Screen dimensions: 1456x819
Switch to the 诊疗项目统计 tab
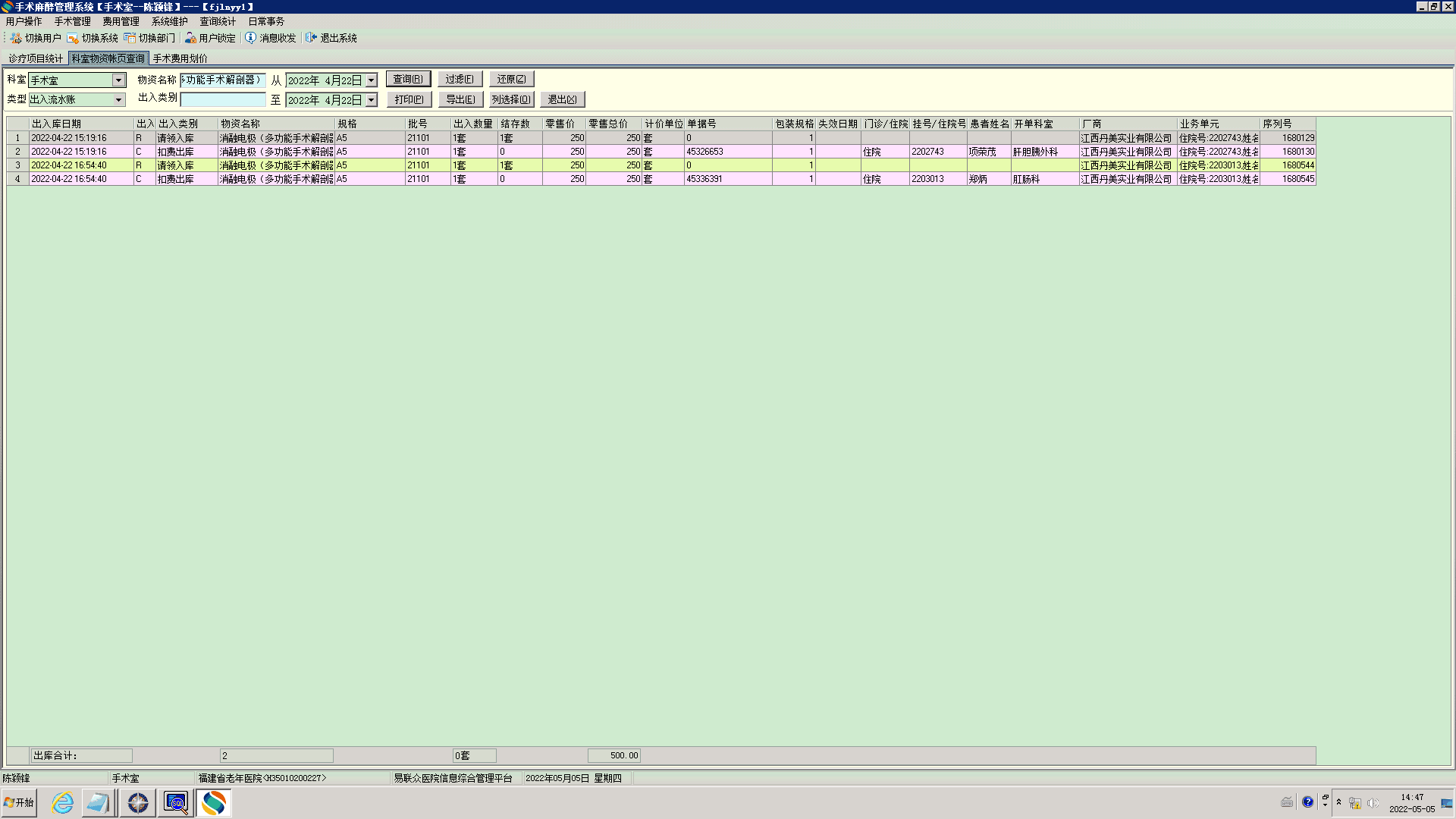click(36, 58)
